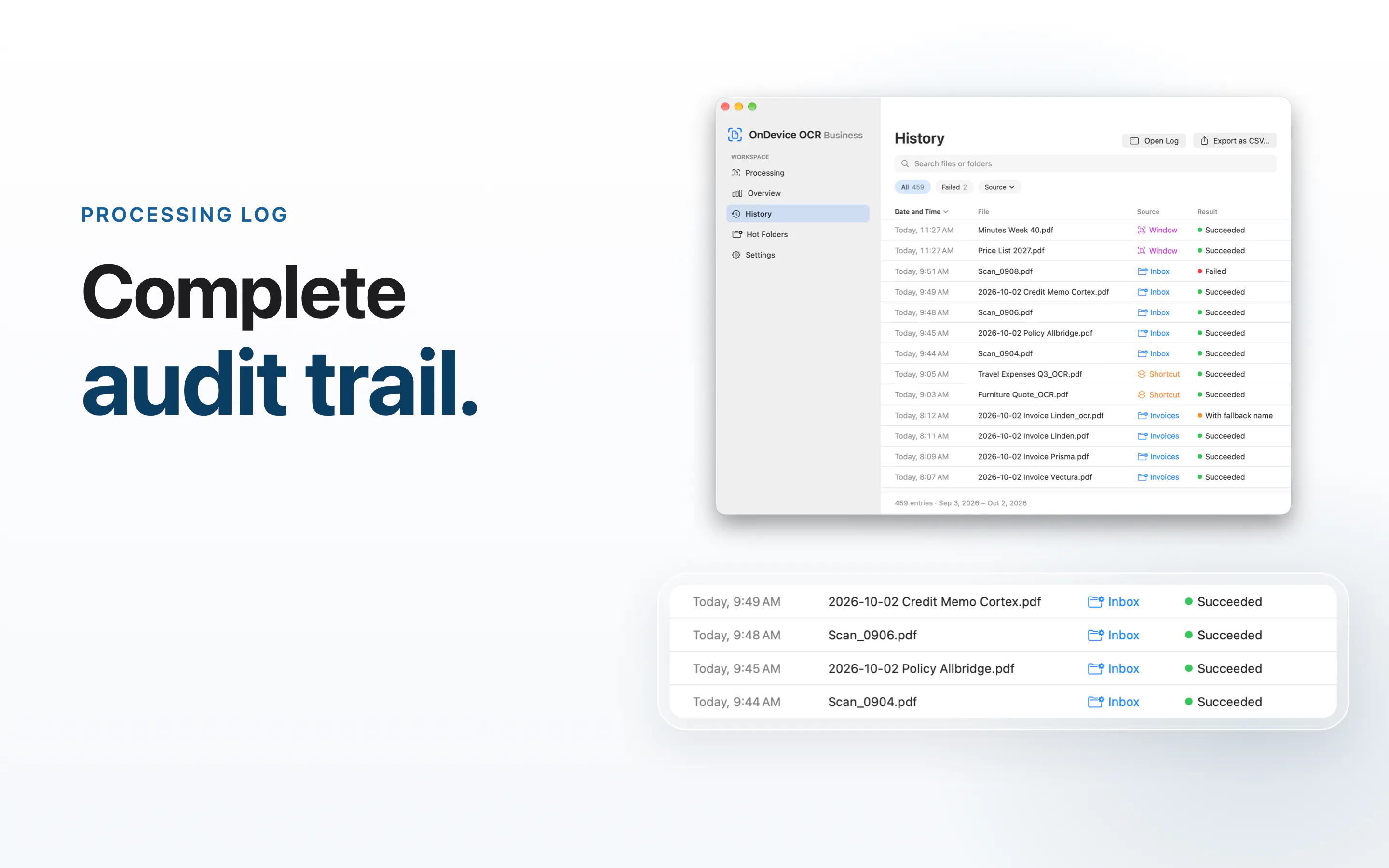Click Inbox icon in main Credit Memo Cortex row
Screen dimensions: 1389x868
coord(1142,292)
